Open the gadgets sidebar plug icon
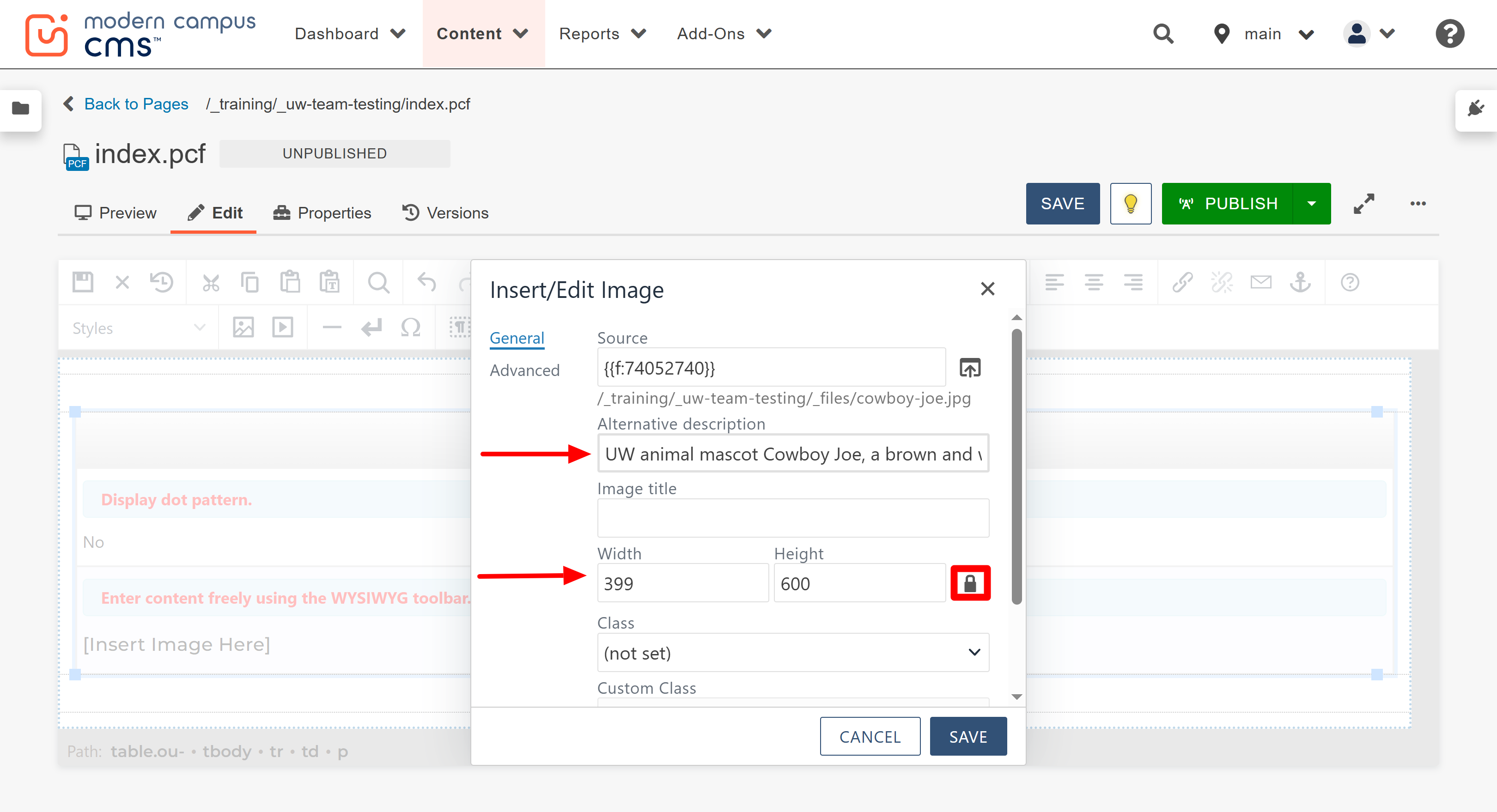Screen dimensions: 1497x812 tap(1477, 108)
